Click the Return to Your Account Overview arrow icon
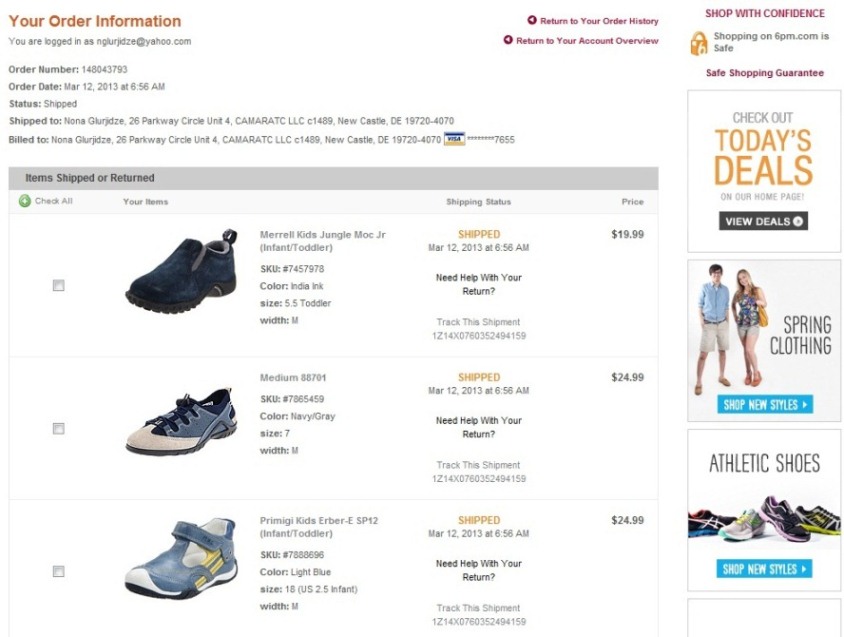The height and width of the screenshot is (637, 844). pyautogui.click(x=508, y=41)
